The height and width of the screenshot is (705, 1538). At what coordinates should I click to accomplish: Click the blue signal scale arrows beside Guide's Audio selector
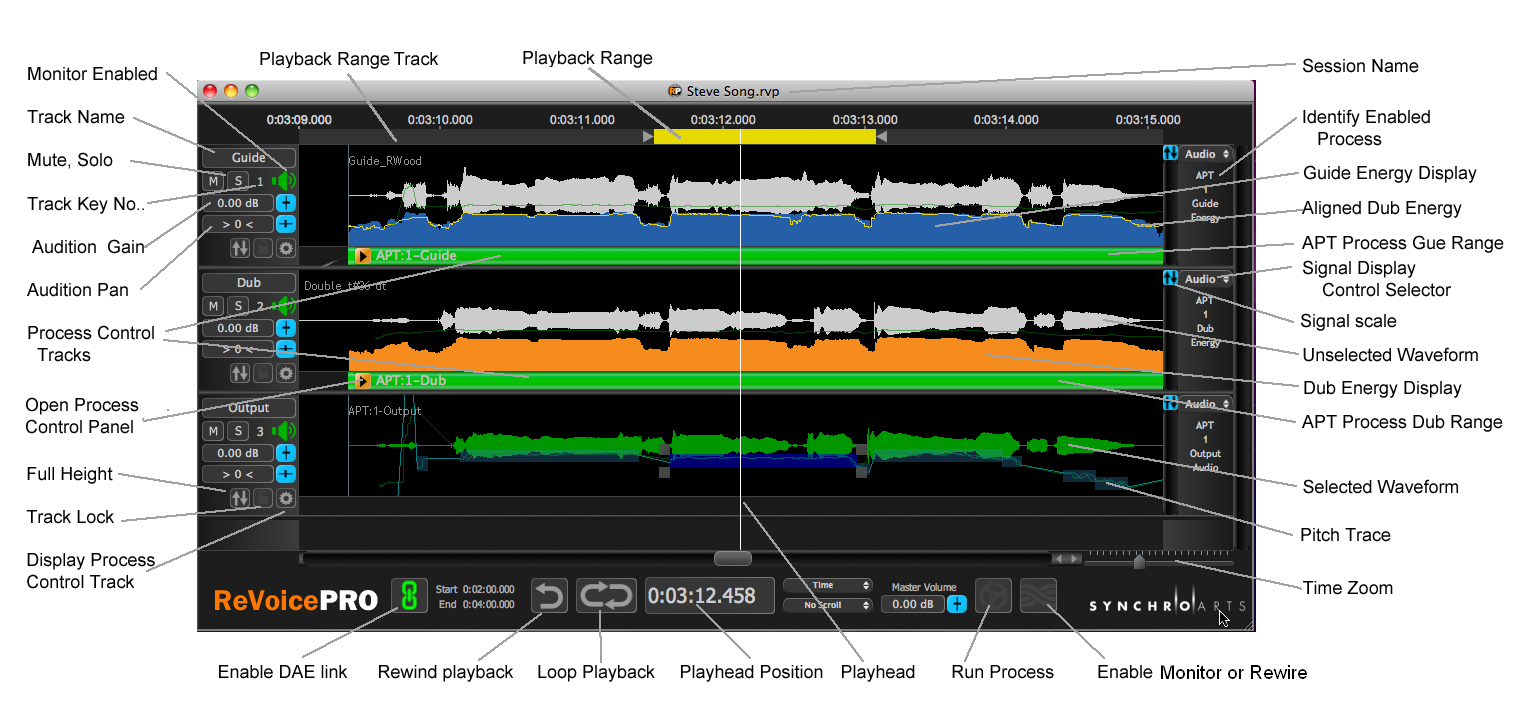[1170, 154]
